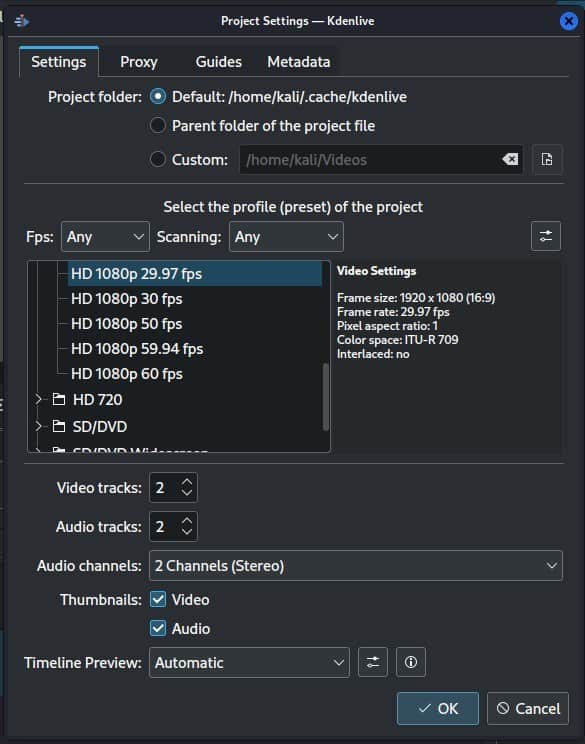Open the Audio channels dropdown
The height and width of the screenshot is (744, 585).
356,566
